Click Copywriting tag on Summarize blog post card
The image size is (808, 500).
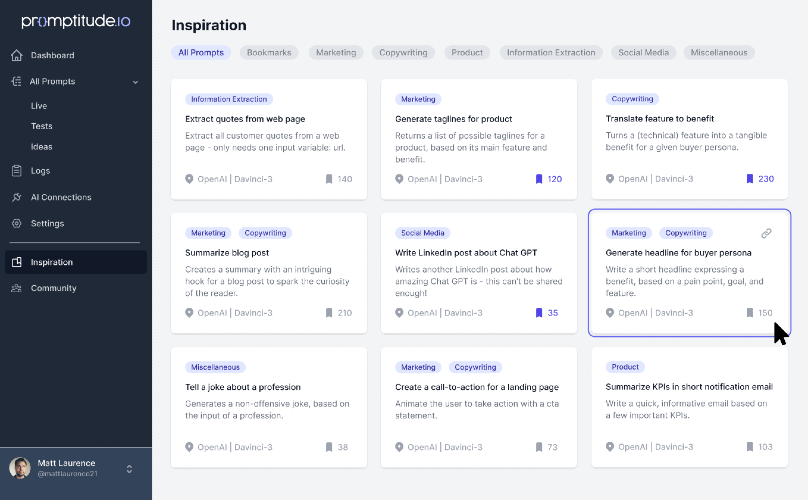(265, 233)
